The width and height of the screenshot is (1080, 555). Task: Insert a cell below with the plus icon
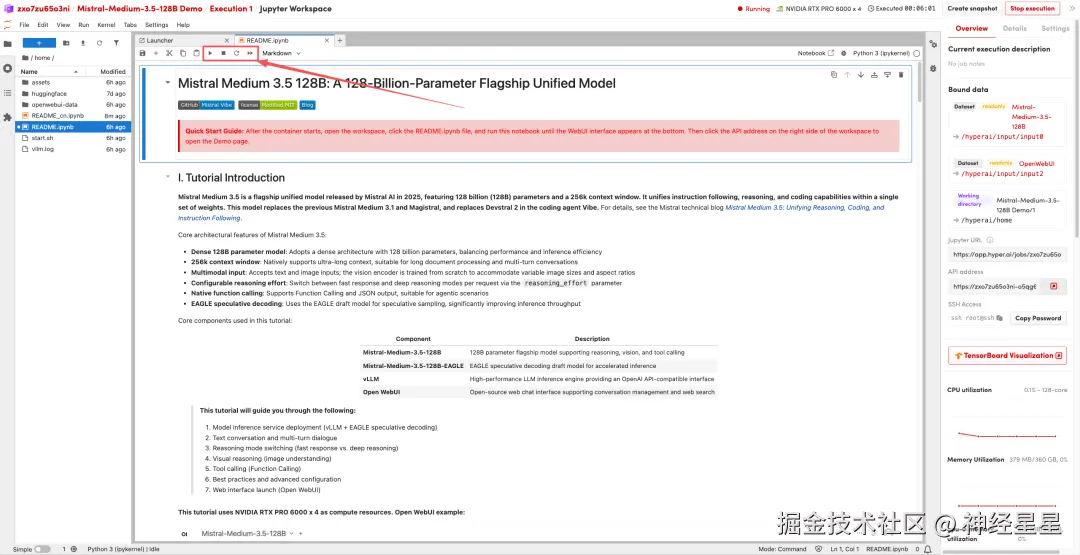(156, 53)
